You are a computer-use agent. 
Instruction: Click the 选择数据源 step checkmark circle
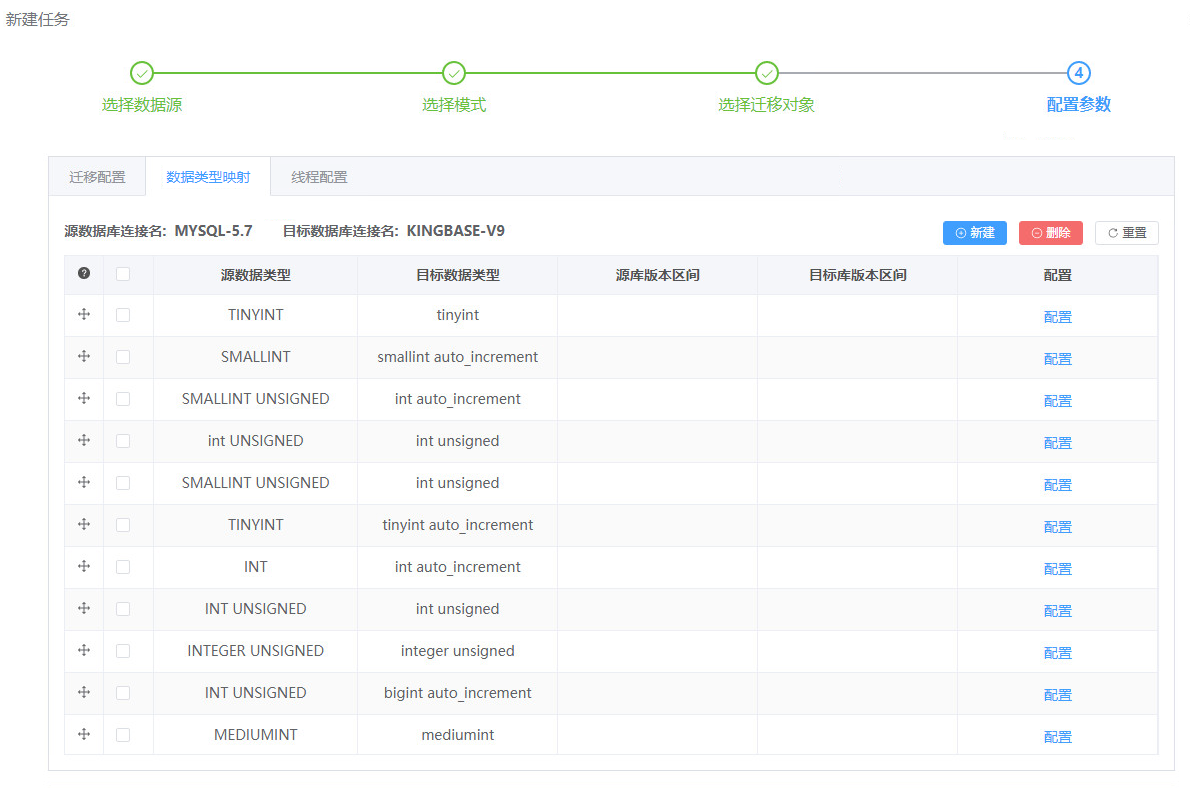[x=142, y=73]
